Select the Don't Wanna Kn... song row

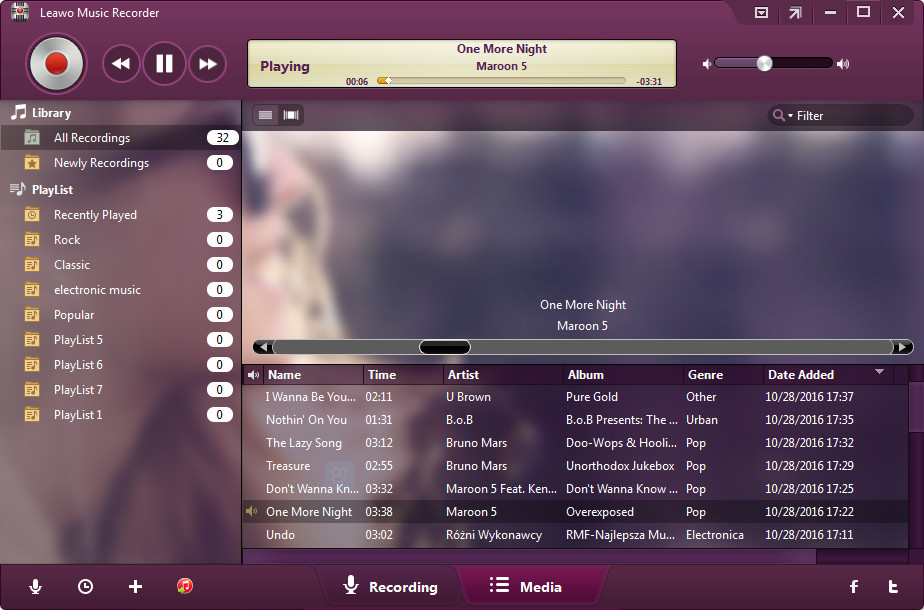[x=575, y=489]
